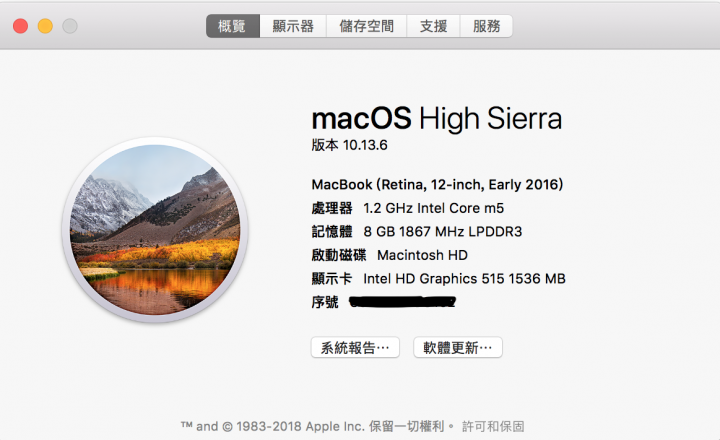Click startup disk value Macintosh HD

pos(422,255)
